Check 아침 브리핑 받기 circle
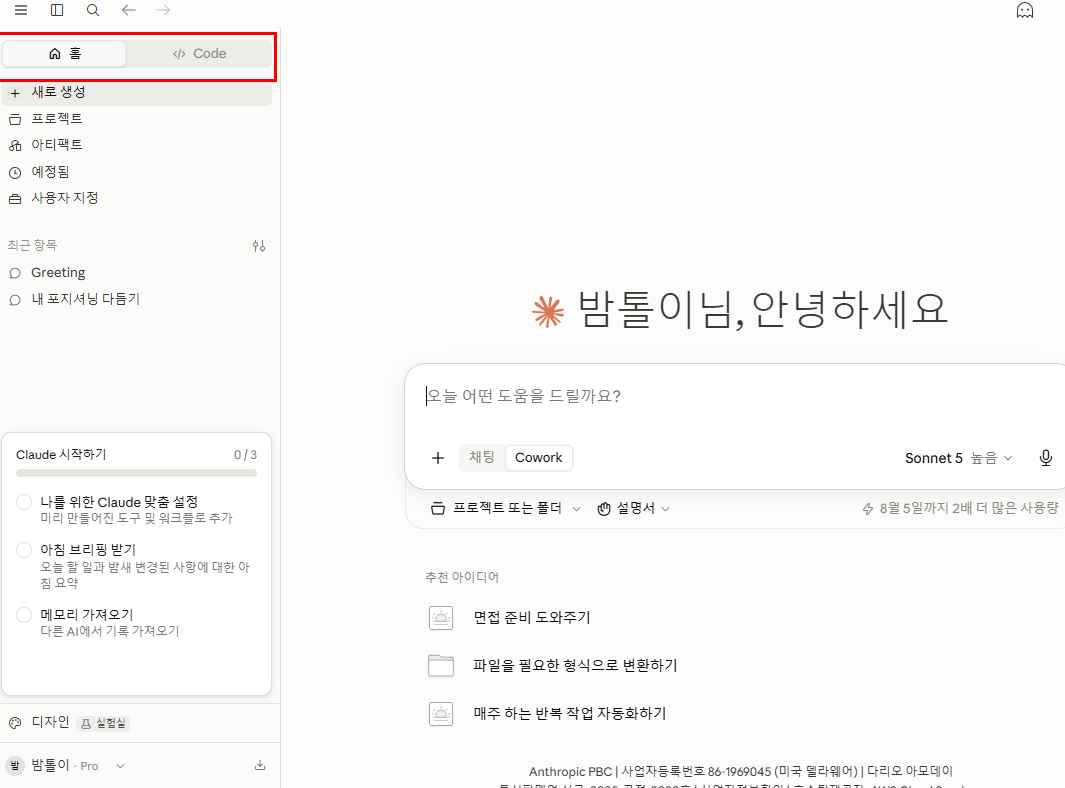The width and height of the screenshot is (1065, 788). click(x=24, y=550)
